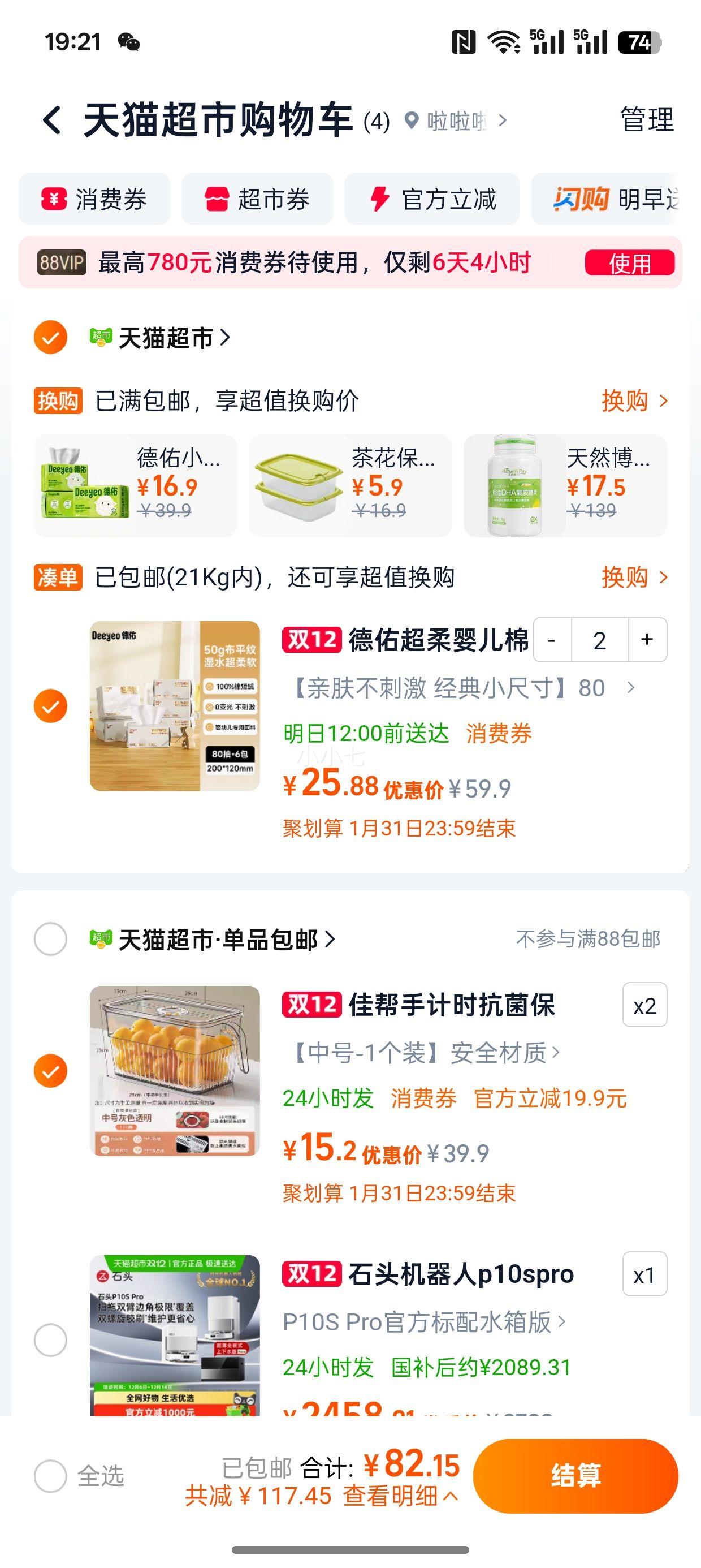701x1568 pixels.
Task: Open the 佳帮手 storage box thumbnail
Action: (175, 1071)
